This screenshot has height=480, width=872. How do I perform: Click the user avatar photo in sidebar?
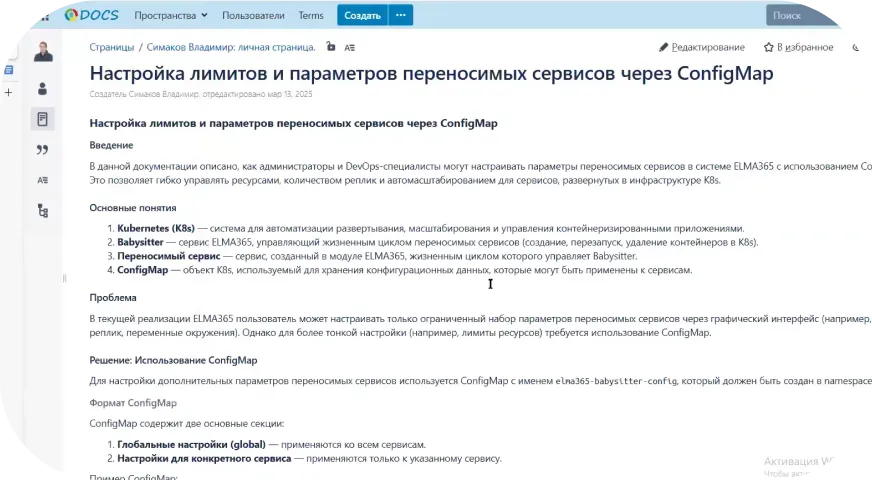(43, 51)
